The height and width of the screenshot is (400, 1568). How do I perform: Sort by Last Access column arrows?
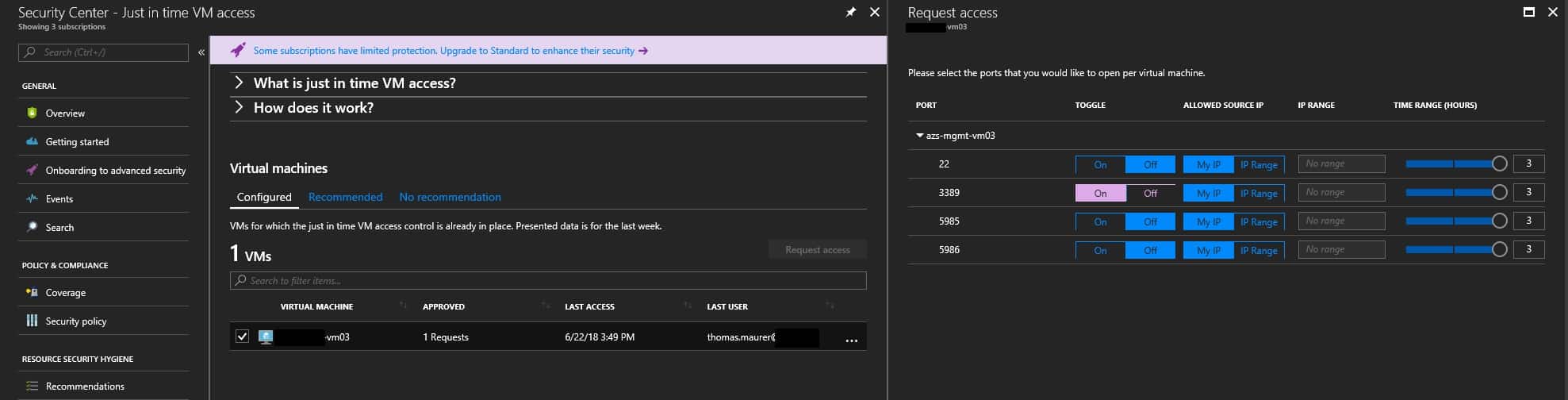(687, 306)
